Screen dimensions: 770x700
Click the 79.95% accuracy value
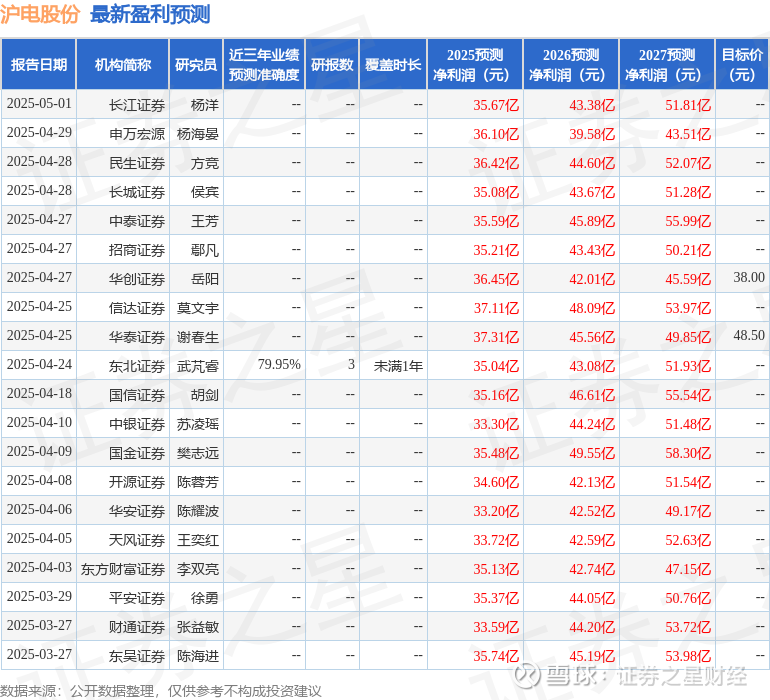click(x=279, y=364)
